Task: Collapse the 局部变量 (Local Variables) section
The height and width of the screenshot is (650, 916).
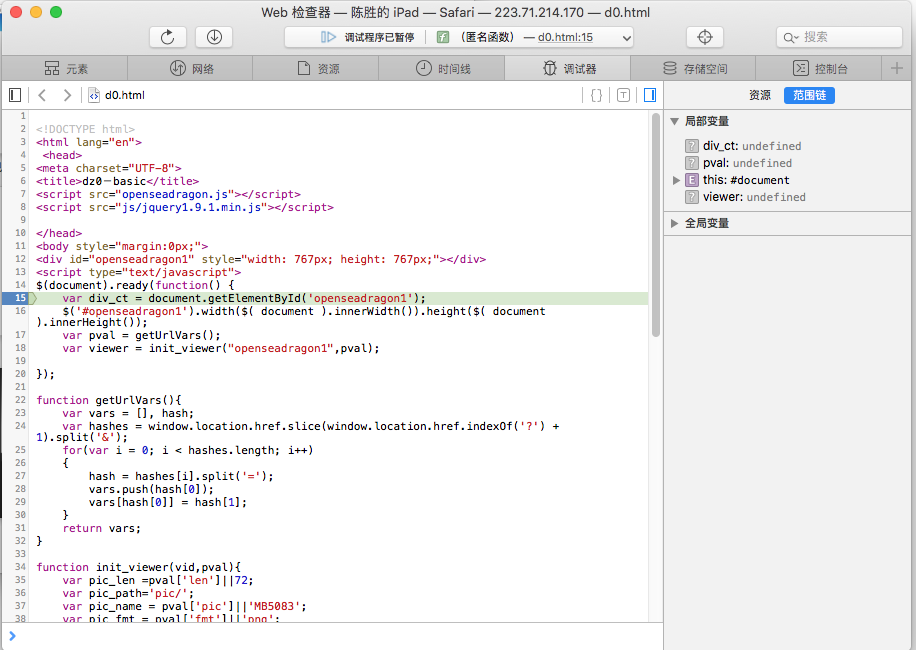Action: point(674,121)
